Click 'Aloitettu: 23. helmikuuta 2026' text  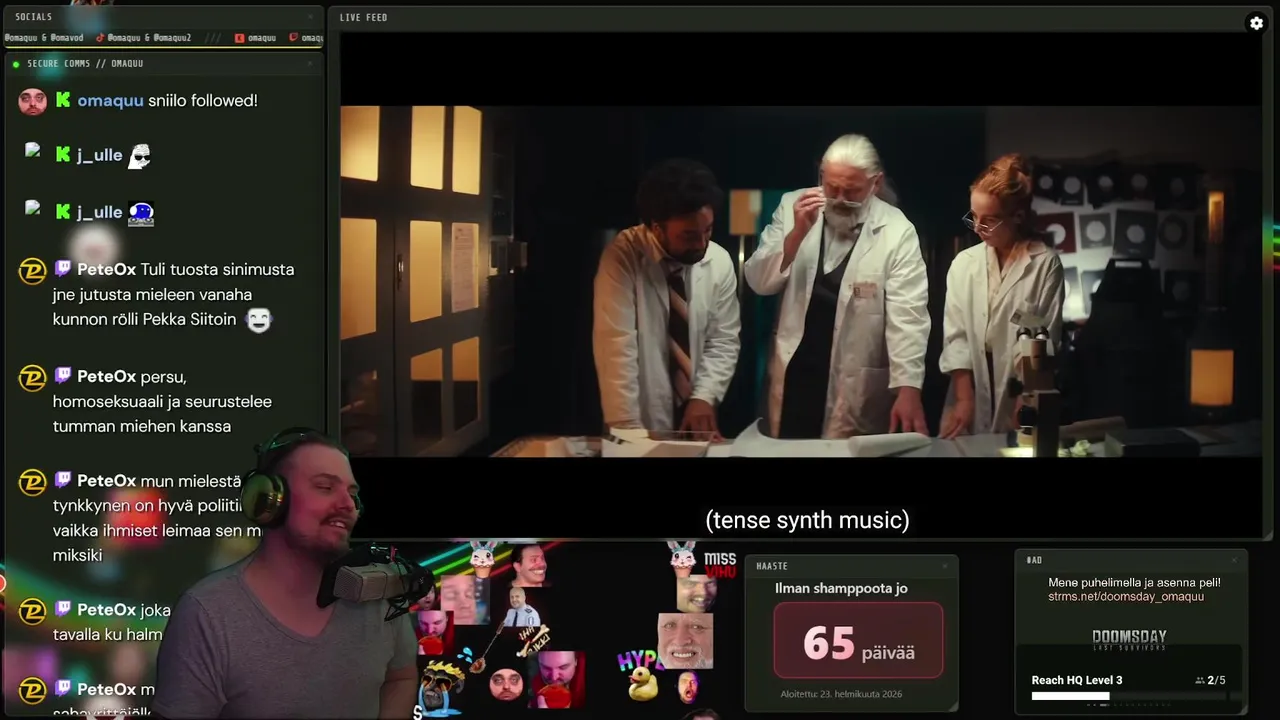[841, 694]
